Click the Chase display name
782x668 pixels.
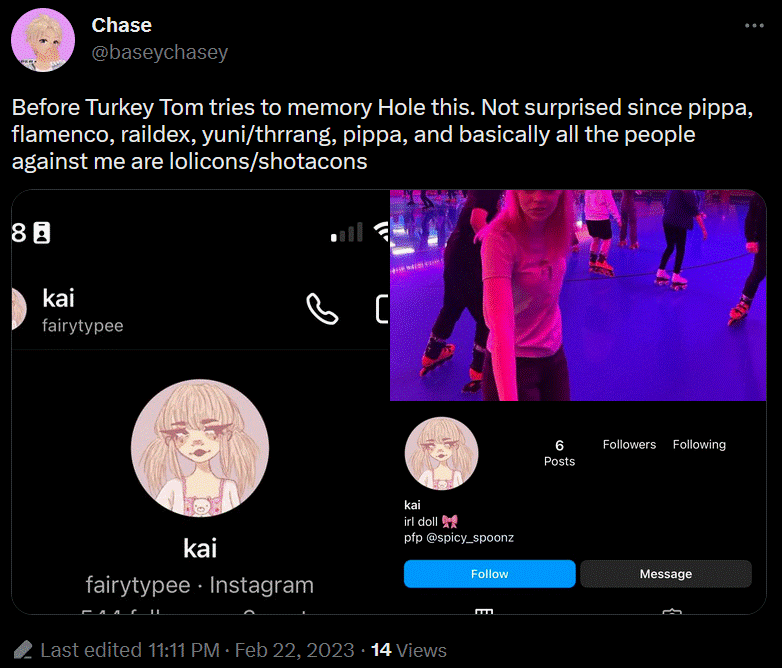coord(122,25)
